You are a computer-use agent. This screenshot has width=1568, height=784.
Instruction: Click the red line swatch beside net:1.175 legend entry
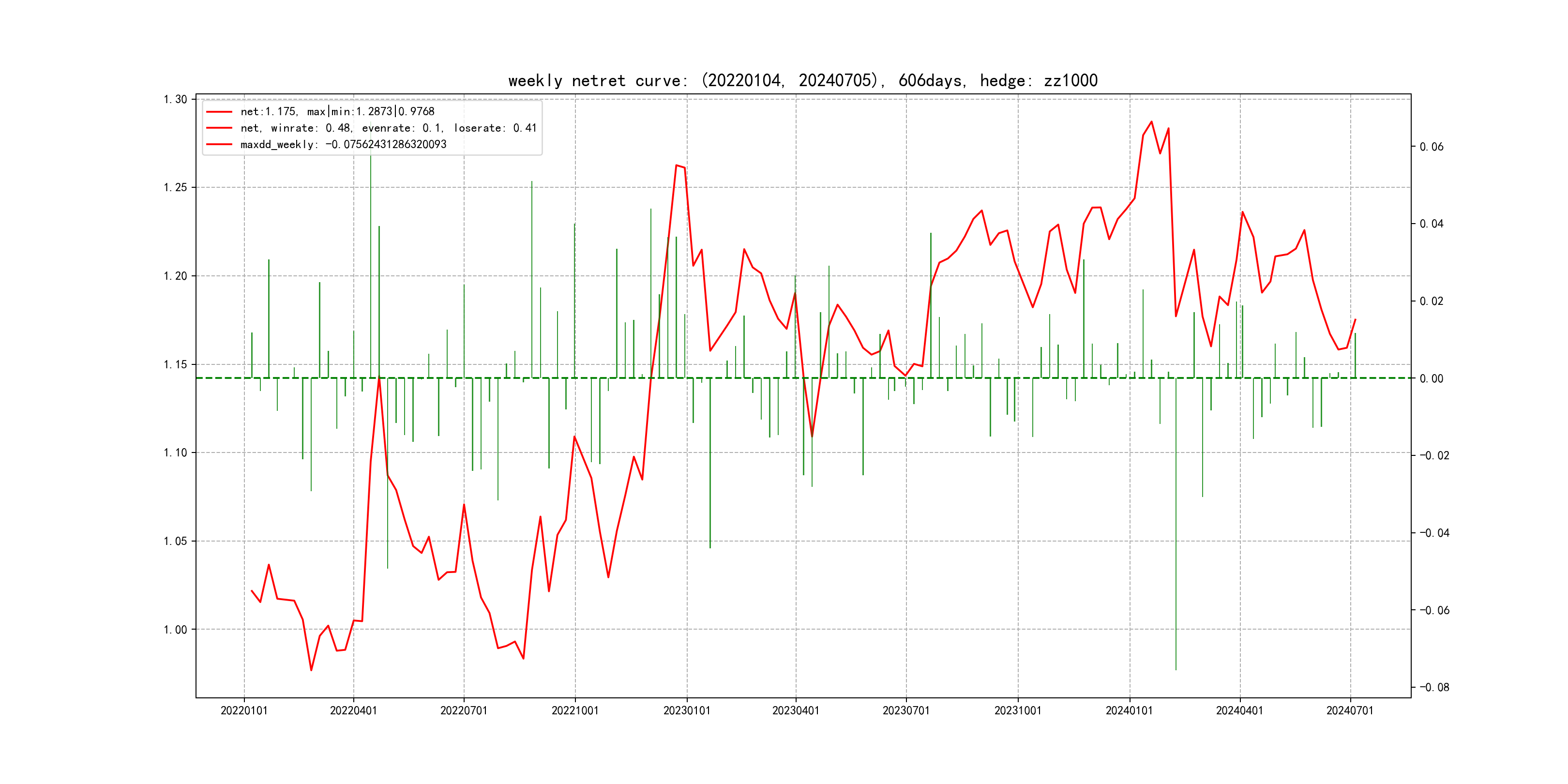[219, 112]
